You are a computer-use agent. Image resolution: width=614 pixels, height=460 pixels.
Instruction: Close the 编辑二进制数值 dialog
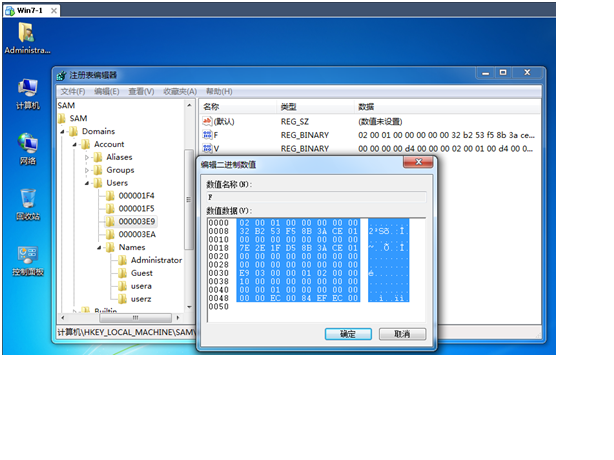pyautogui.click(x=418, y=162)
